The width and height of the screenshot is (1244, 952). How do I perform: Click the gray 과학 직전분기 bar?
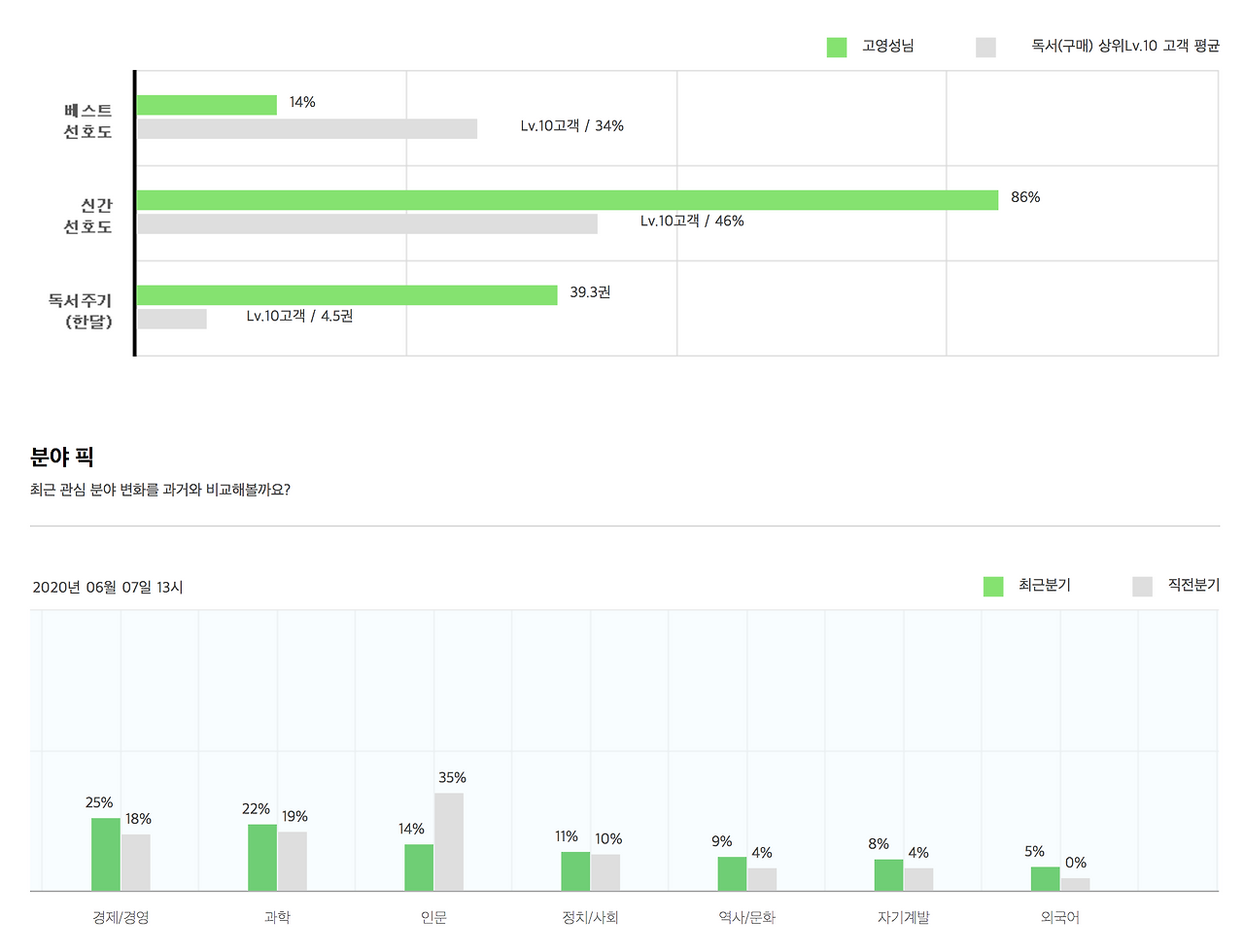coord(293,862)
